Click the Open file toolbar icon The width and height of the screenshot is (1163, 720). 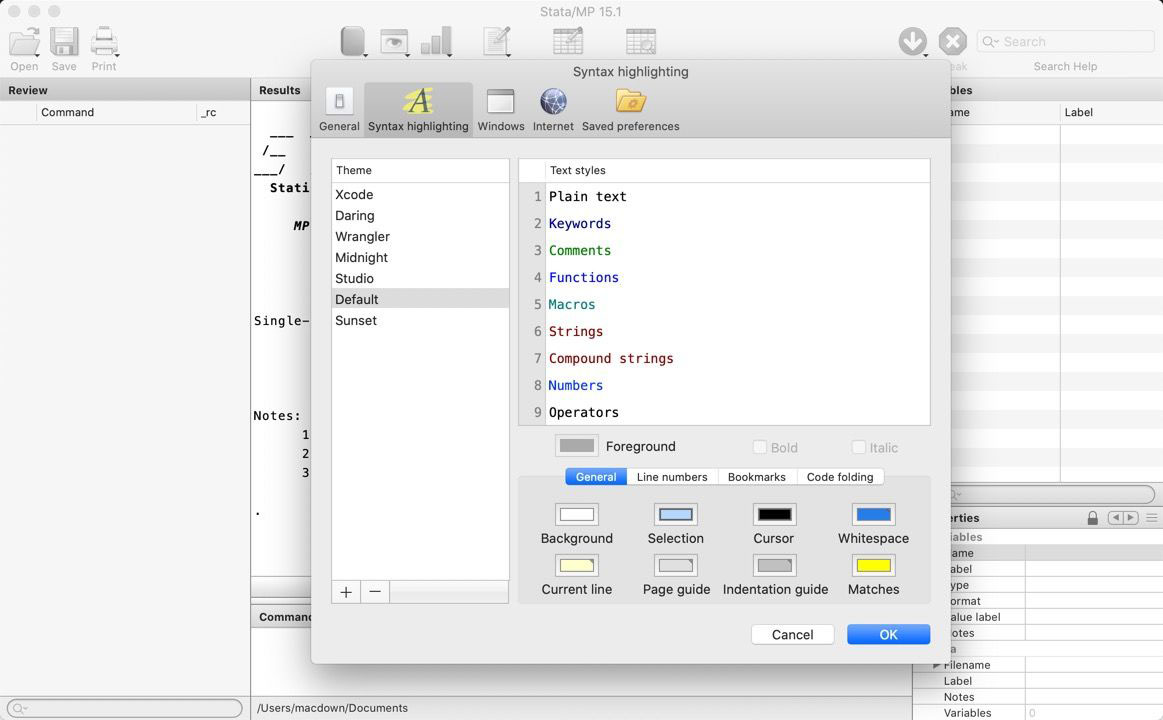tap(24, 42)
